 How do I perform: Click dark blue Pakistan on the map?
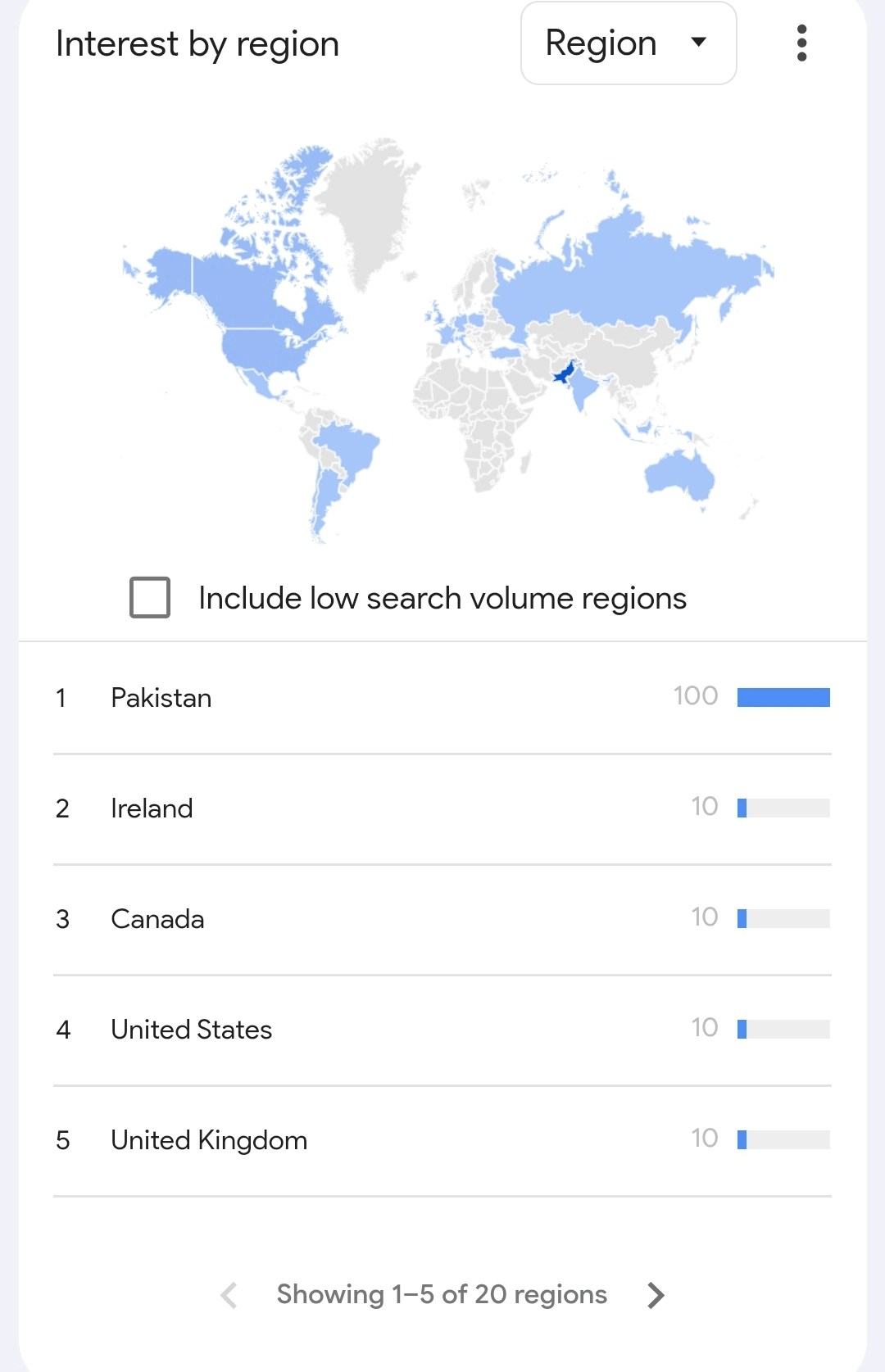tap(565, 373)
